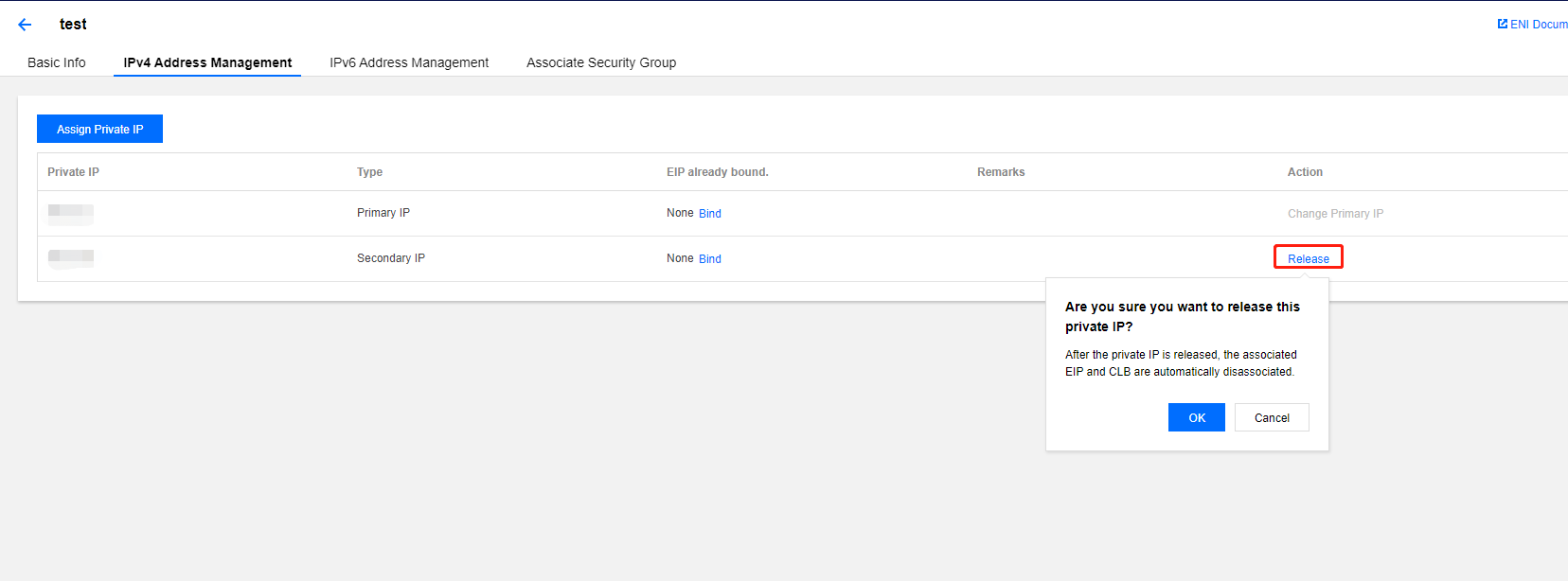Click the EIP already bound. column header

(x=718, y=172)
